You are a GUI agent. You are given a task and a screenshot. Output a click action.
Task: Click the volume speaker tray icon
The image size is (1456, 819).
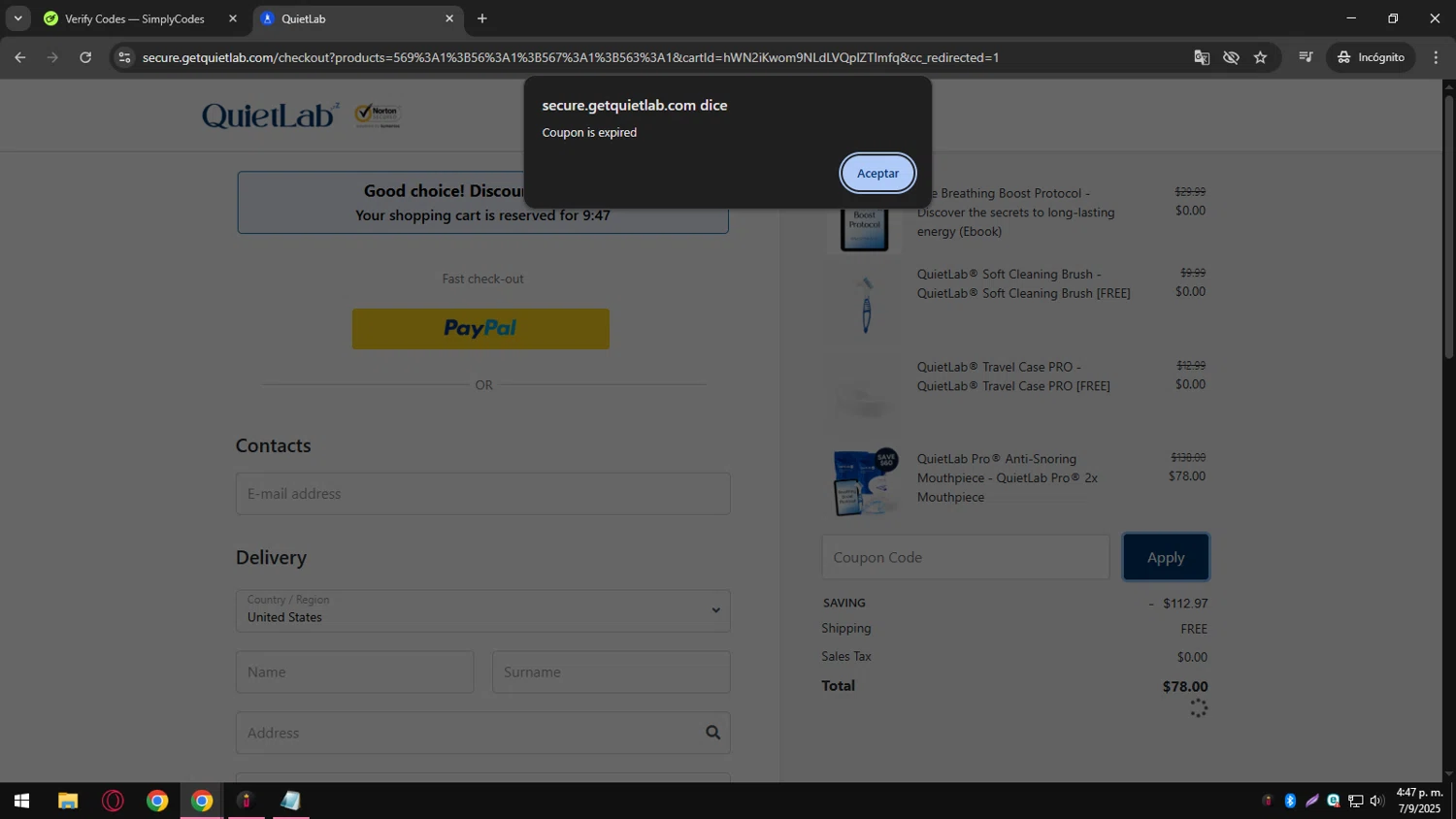[x=1376, y=801]
